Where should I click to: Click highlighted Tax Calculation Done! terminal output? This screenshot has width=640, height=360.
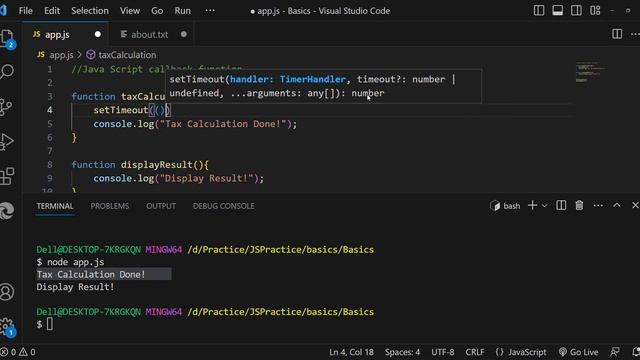(x=91, y=274)
